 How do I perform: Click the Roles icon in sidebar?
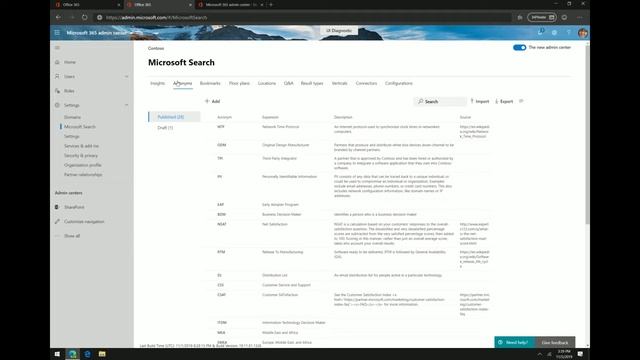click(57, 91)
